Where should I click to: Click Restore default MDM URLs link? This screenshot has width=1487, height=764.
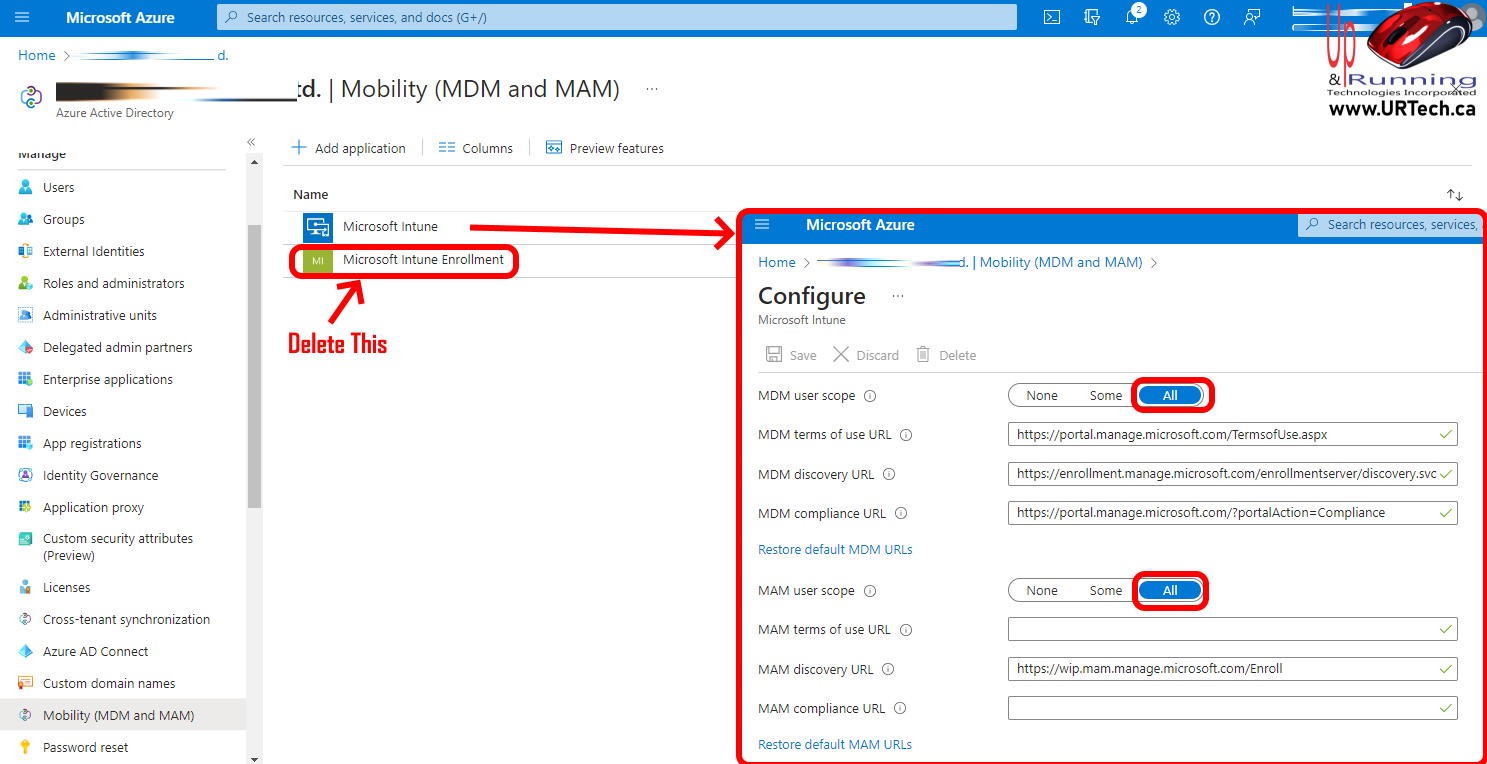pos(835,550)
